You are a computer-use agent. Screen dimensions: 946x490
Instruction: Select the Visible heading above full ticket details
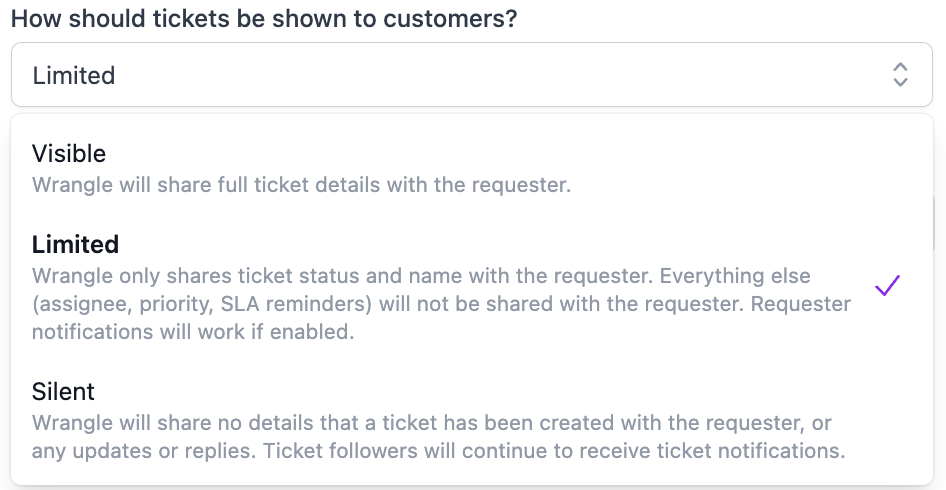tap(69, 153)
